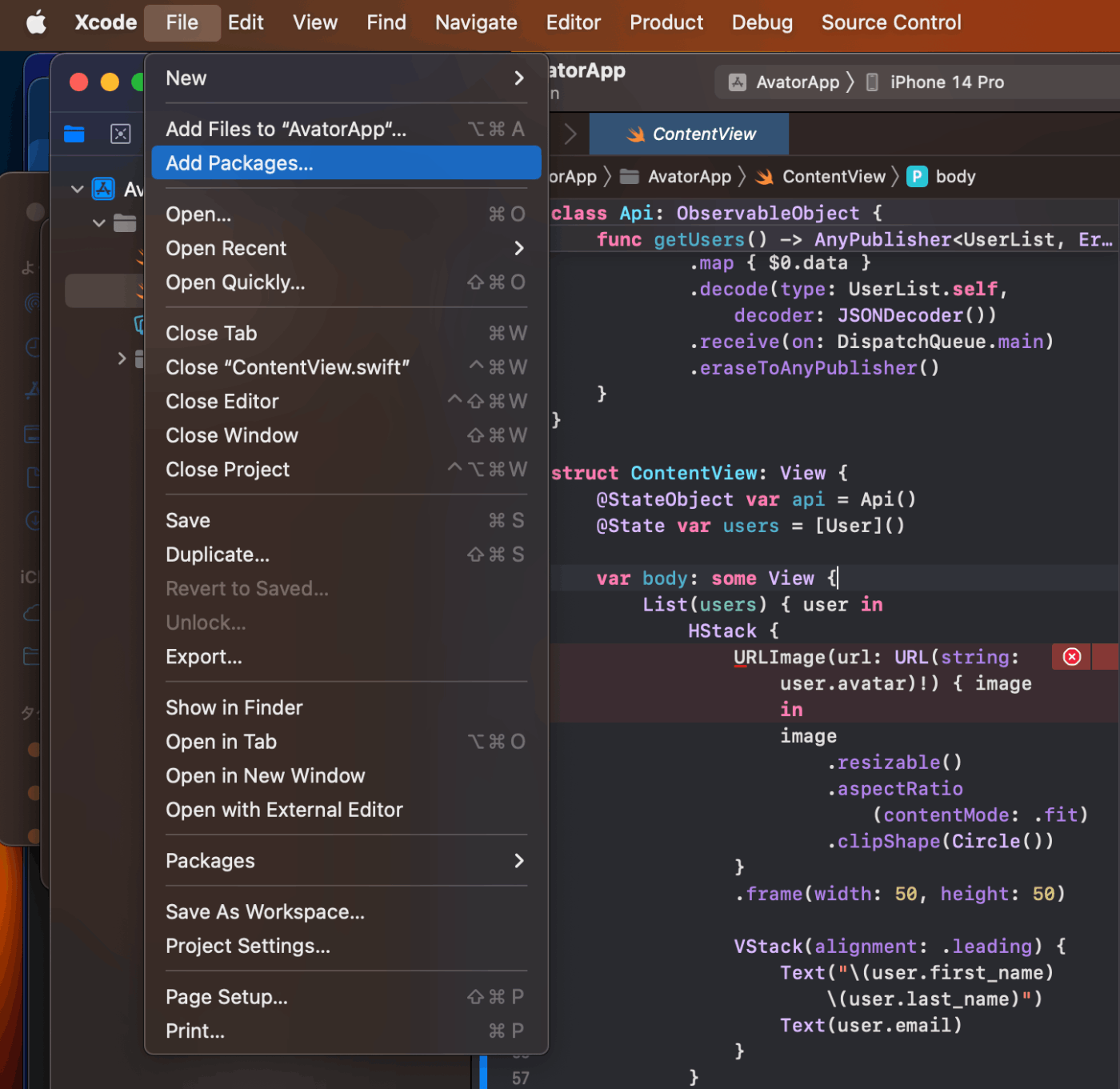This screenshot has width=1120, height=1089.
Task: Click the AvatorApp project icon in navigator
Action: tap(103, 189)
